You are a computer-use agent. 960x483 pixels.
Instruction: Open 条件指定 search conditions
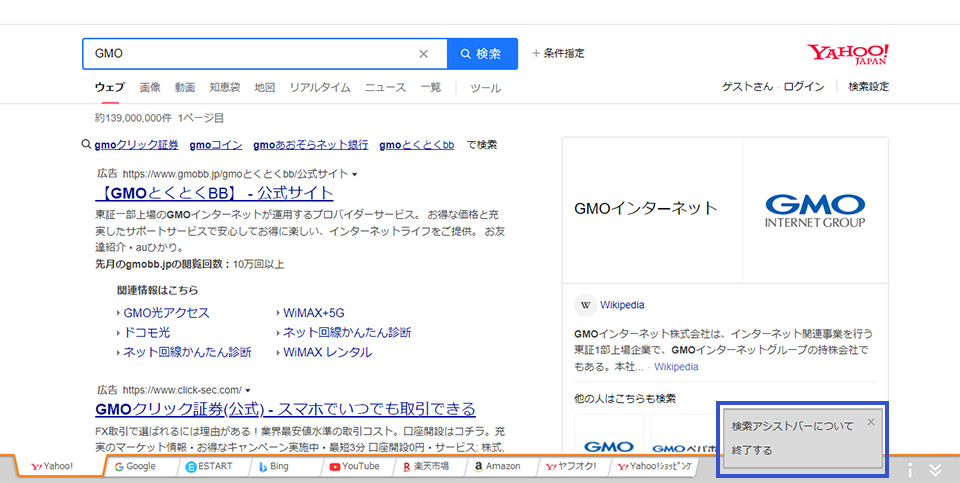pyautogui.click(x=558, y=53)
